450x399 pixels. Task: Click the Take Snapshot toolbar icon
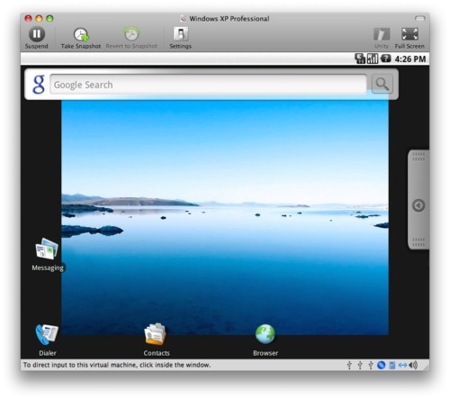(x=81, y=35)
